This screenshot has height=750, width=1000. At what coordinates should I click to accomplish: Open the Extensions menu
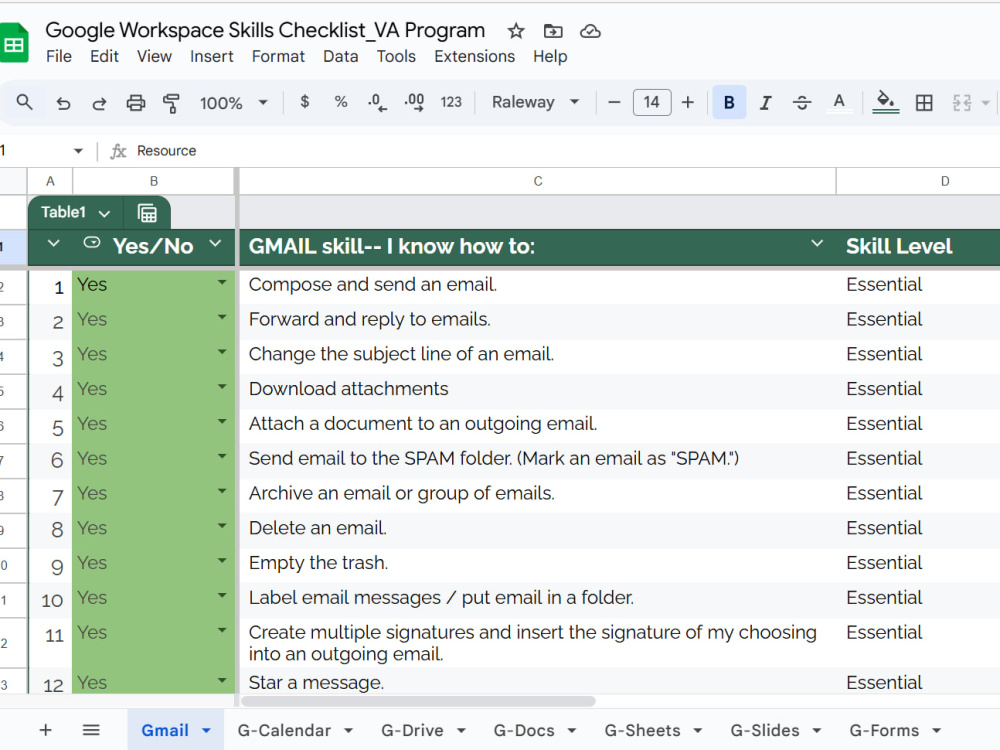tap(474, 57)
